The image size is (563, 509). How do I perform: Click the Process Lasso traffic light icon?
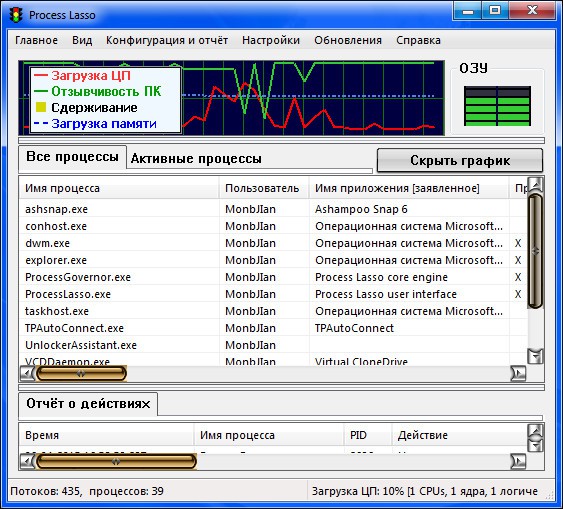(x=16, y=15)
